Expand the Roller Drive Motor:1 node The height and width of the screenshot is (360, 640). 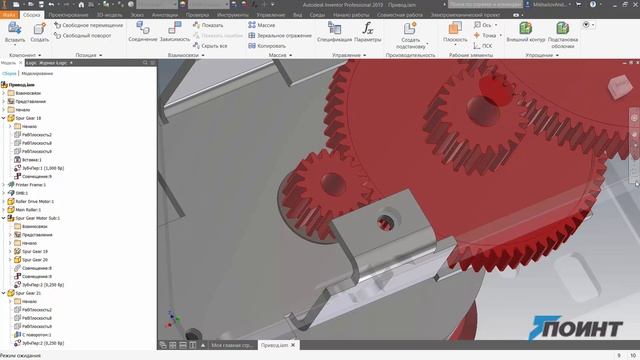(4, 201)
